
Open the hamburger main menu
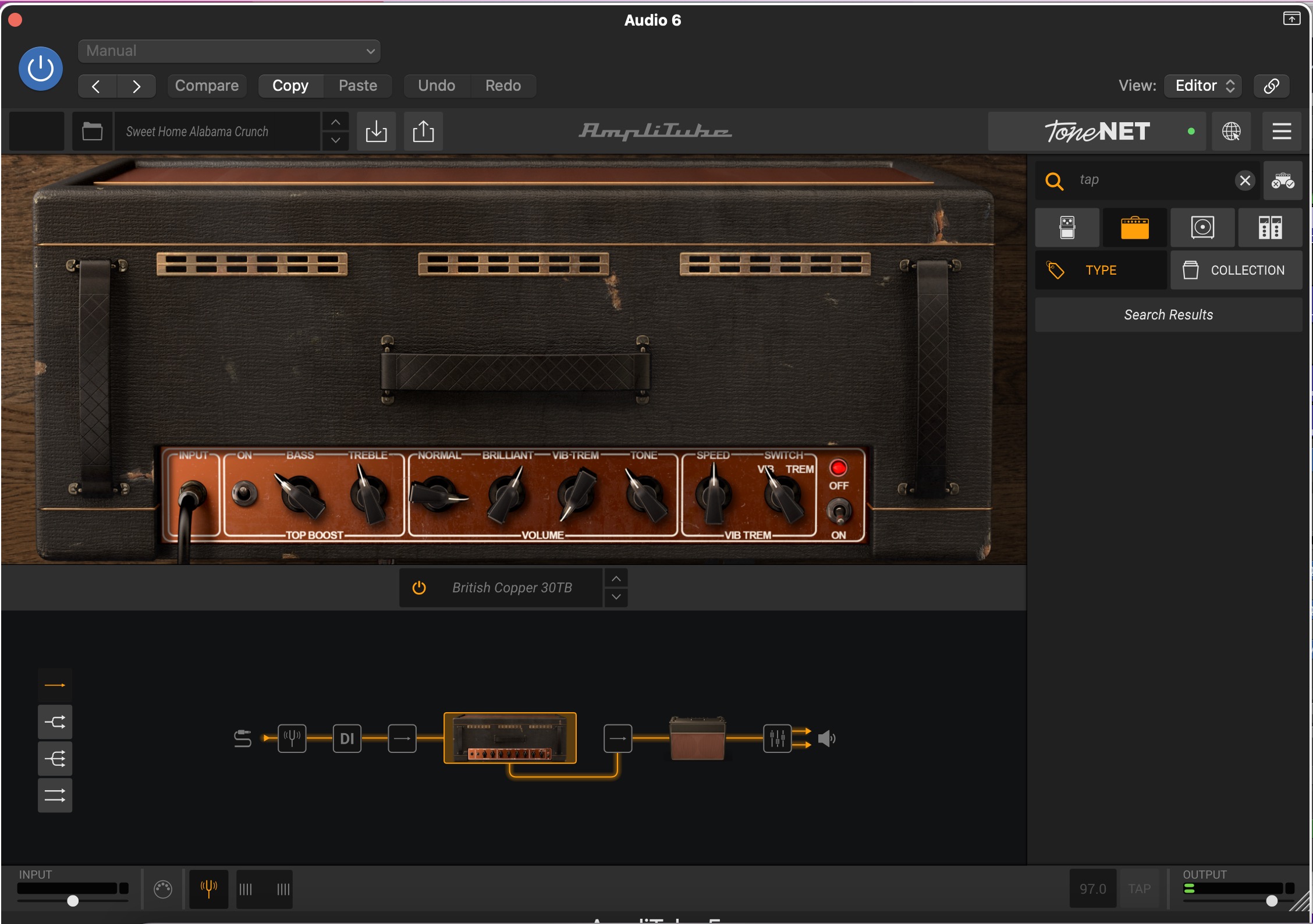1282,132
